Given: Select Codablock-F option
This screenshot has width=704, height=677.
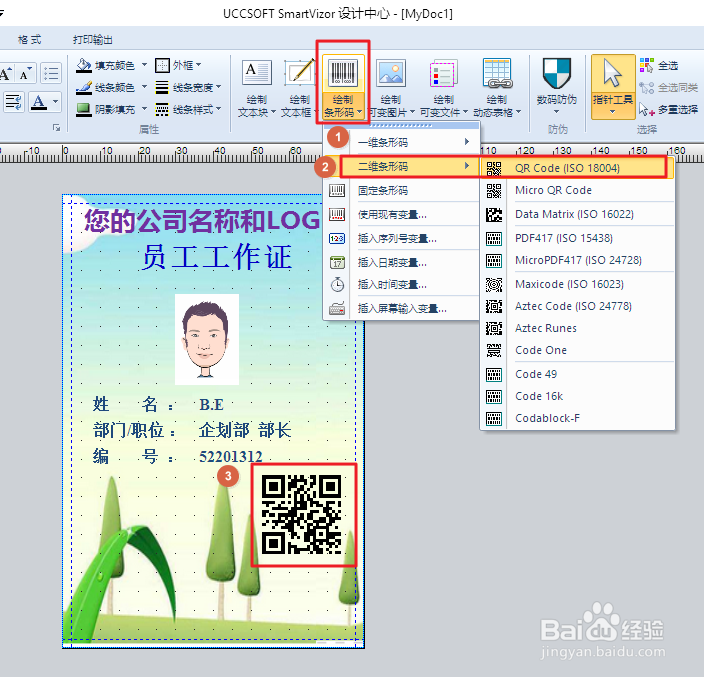Looking at the screenshot, I should point(578,418).
